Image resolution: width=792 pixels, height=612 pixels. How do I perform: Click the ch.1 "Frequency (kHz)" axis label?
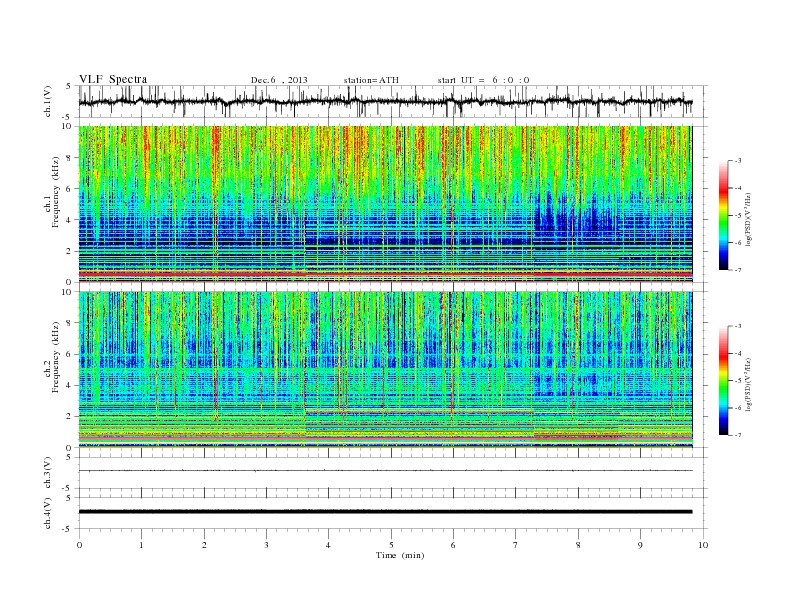(x=56, y=192)
